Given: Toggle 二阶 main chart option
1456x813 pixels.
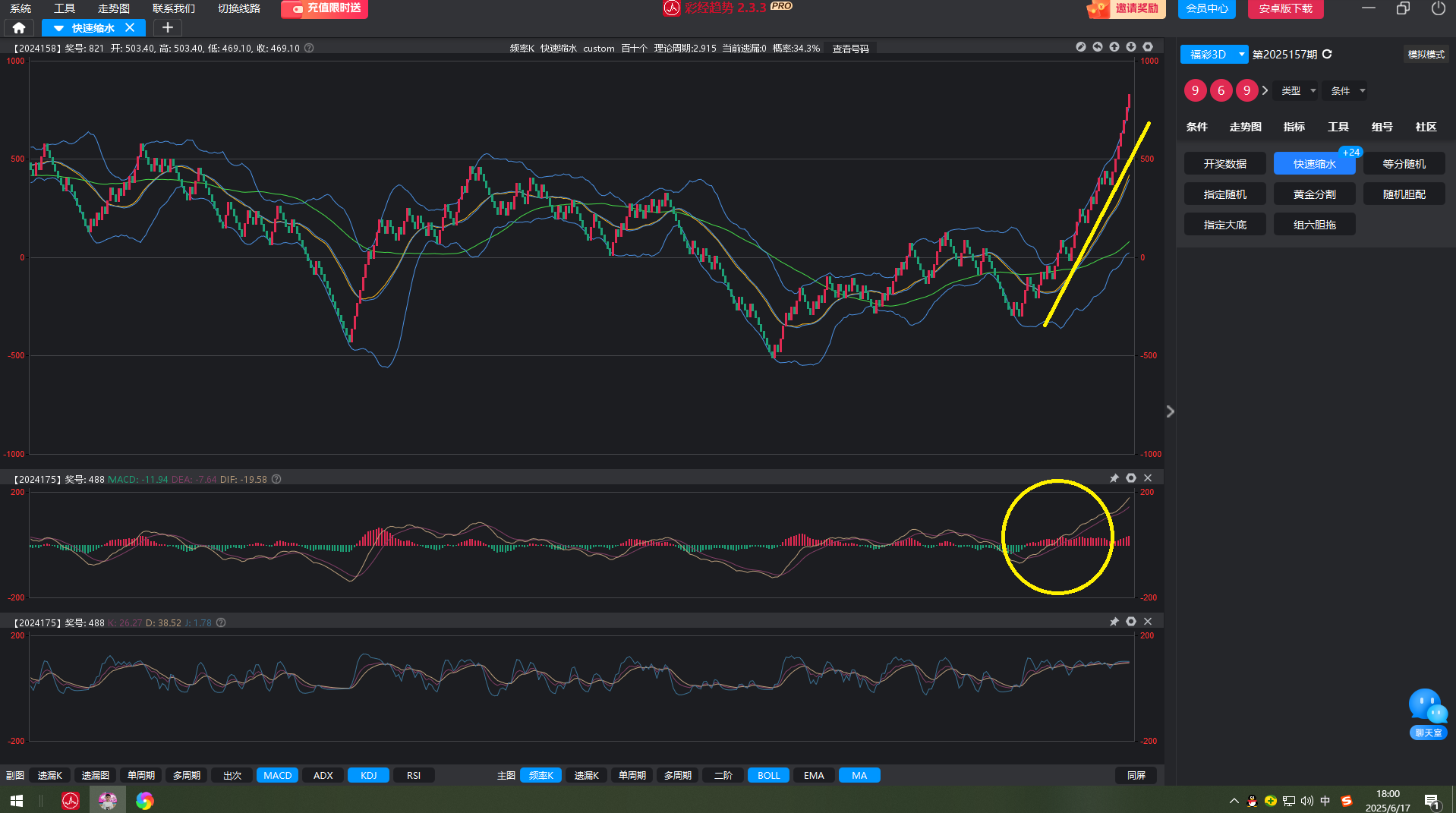Looking at the screenshot, I should click(723, 775).
